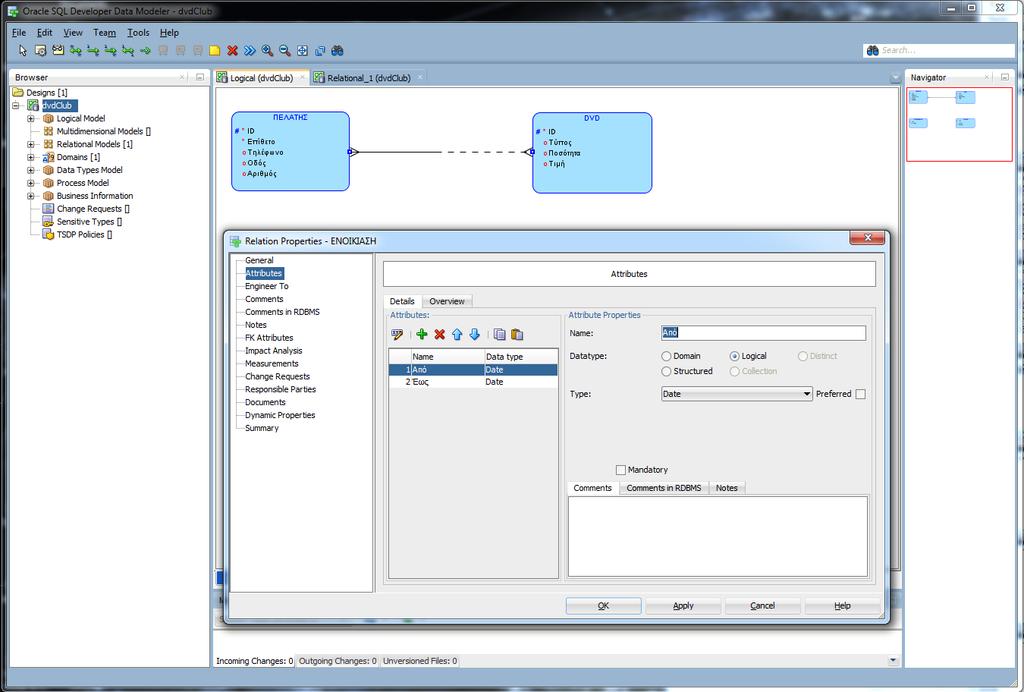This screenshot has width=1024, height=692.
Task: Enable the Mandatory checkbox
Action: tap(621, 469)
